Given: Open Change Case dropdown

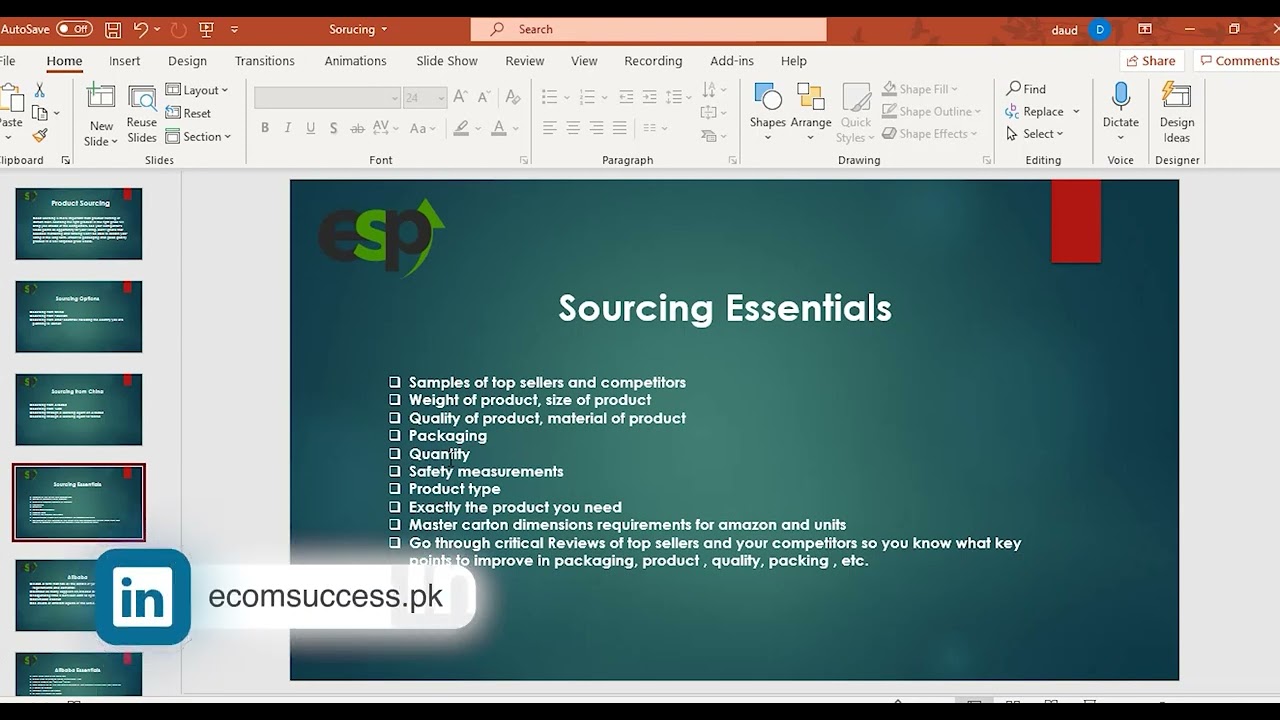Looking at the screenshot, I should click(x=423, y=128).
